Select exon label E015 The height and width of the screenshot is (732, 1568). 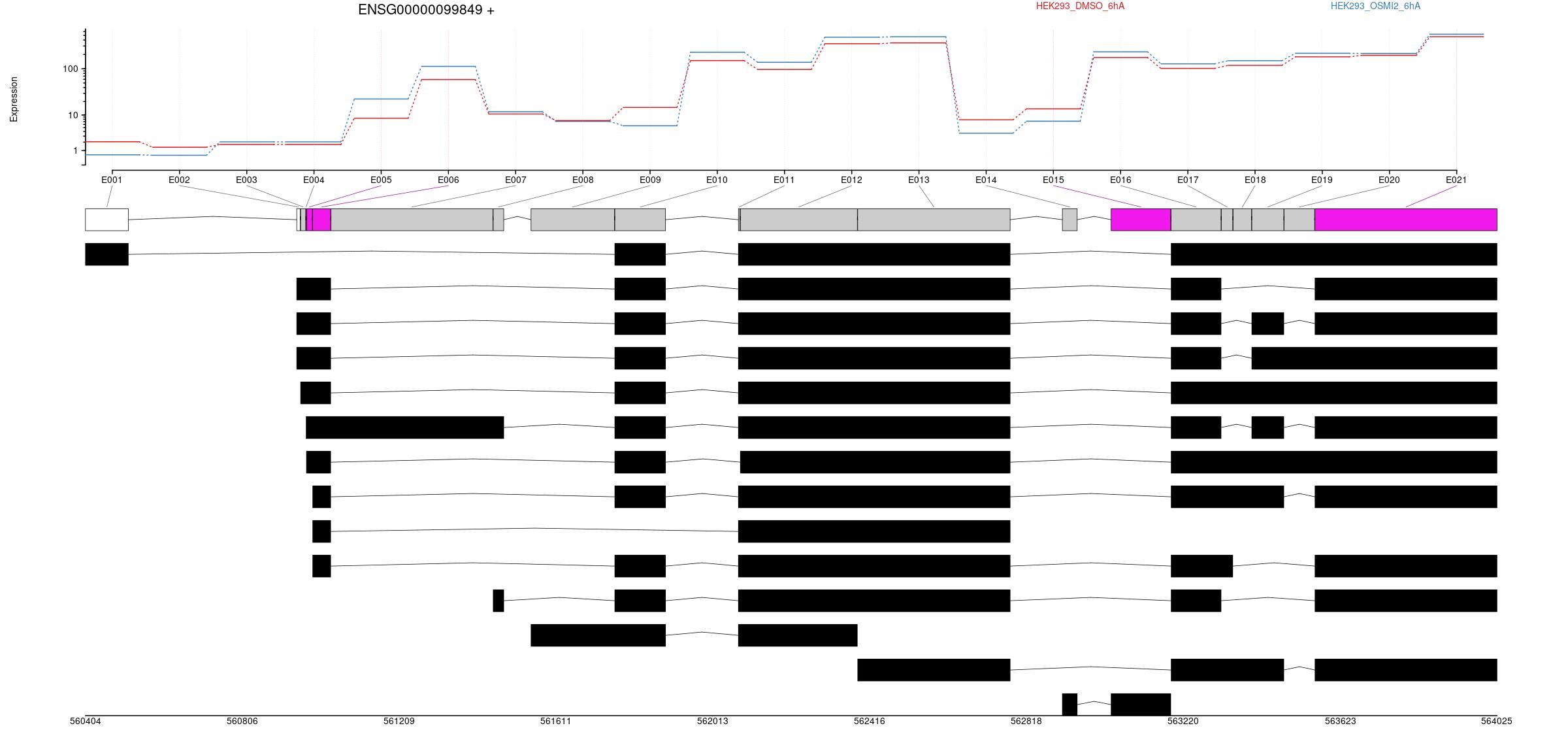point(1053,180)
